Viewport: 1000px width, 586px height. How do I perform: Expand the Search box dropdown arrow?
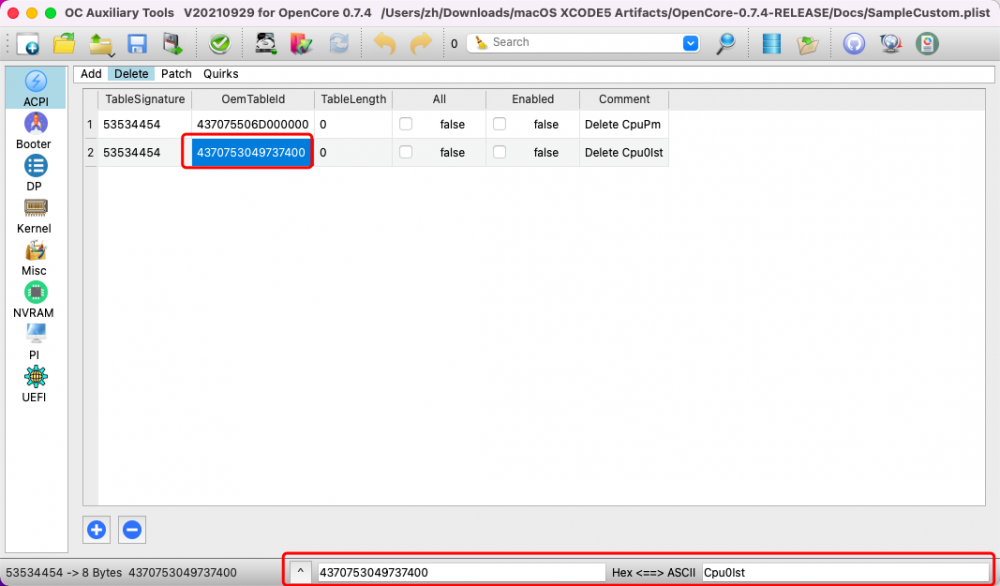coord(691,43)
